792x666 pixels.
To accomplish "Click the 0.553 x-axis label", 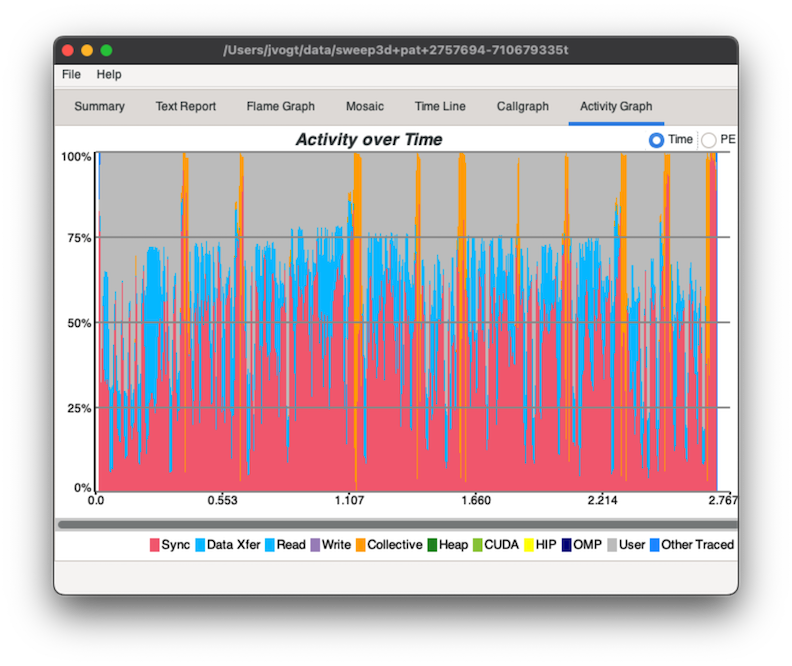I will (x=223, y=500).
